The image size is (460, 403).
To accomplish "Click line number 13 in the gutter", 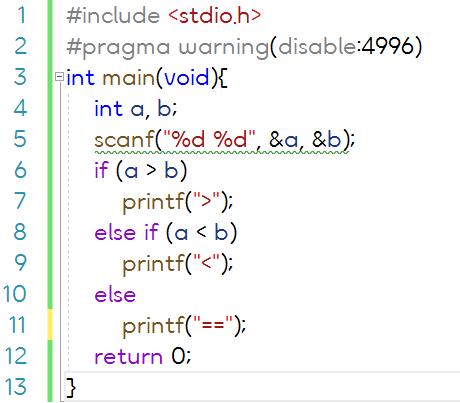I will [x=15, y=387].
